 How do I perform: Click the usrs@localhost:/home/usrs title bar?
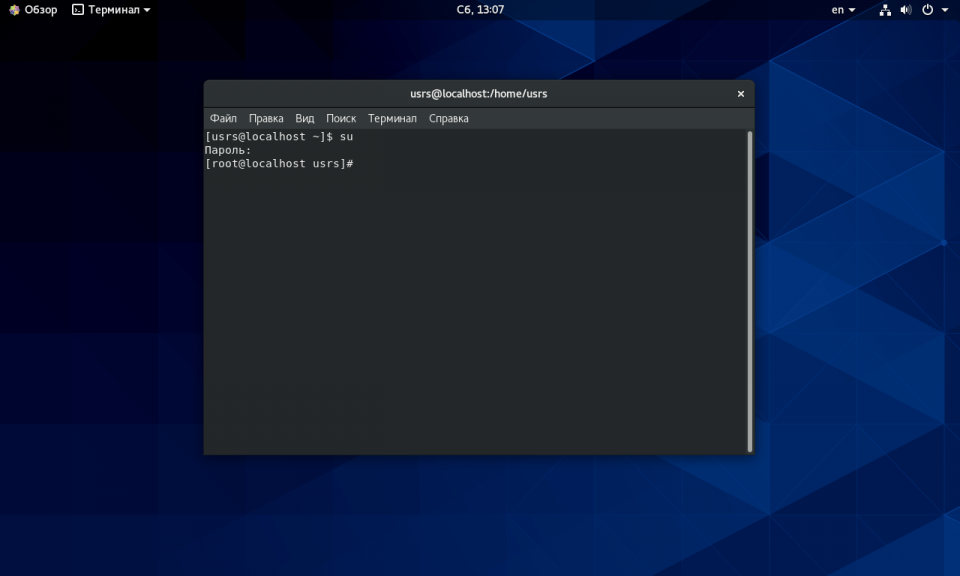pos(478,94)
